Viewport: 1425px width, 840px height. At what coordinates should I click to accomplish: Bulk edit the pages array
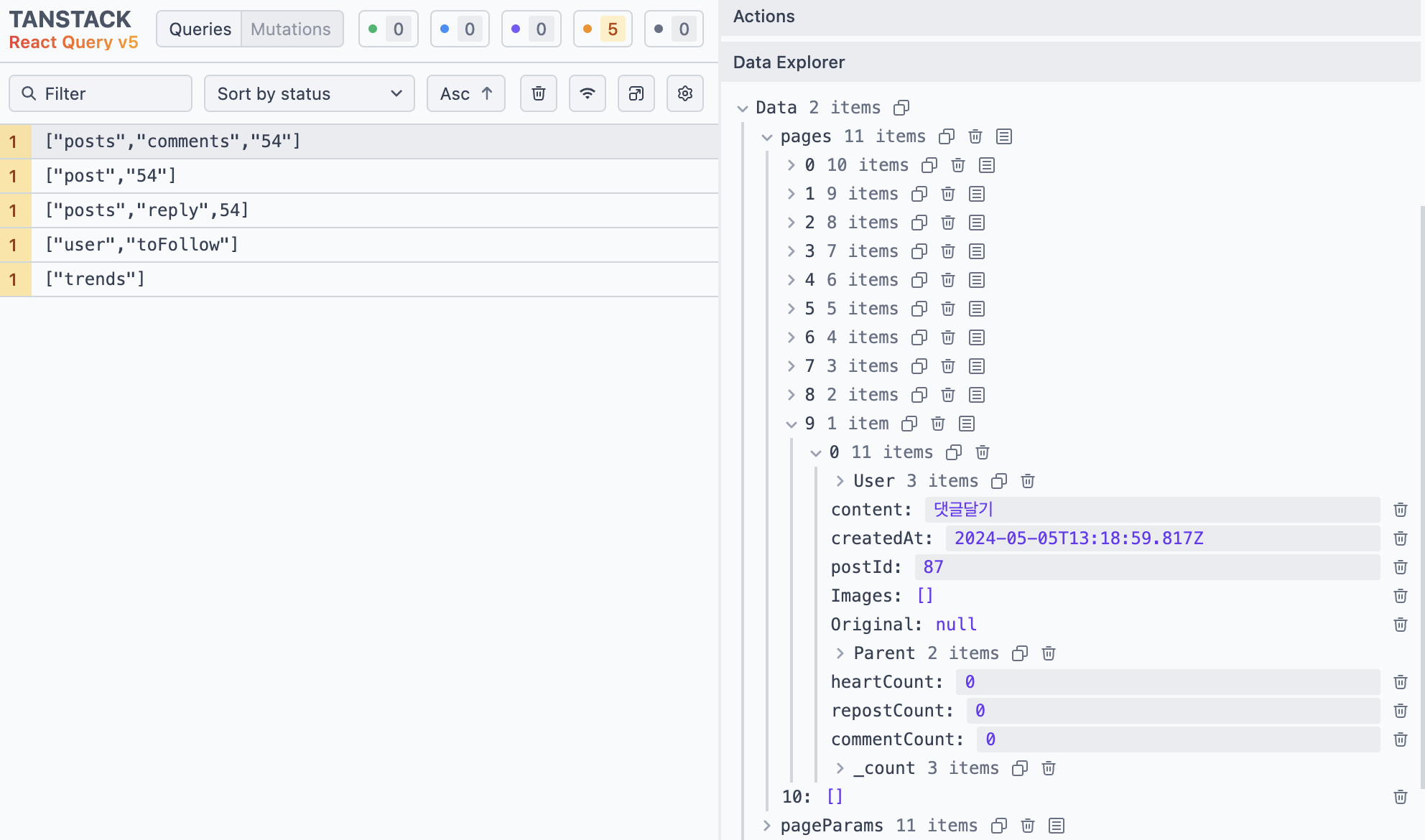pyautogui.click(x=1004, y=136)
